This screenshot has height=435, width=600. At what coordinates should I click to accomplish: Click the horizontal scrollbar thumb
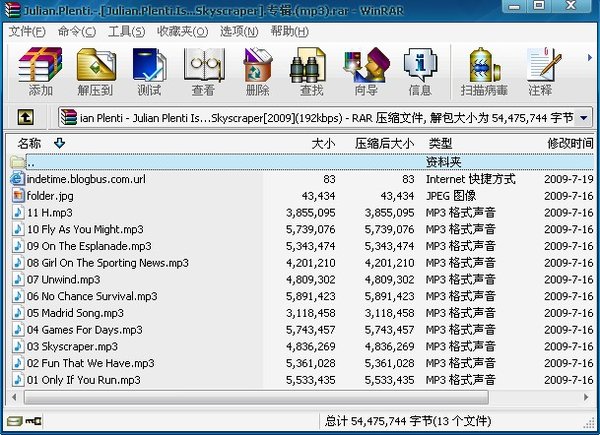(256, 397)
